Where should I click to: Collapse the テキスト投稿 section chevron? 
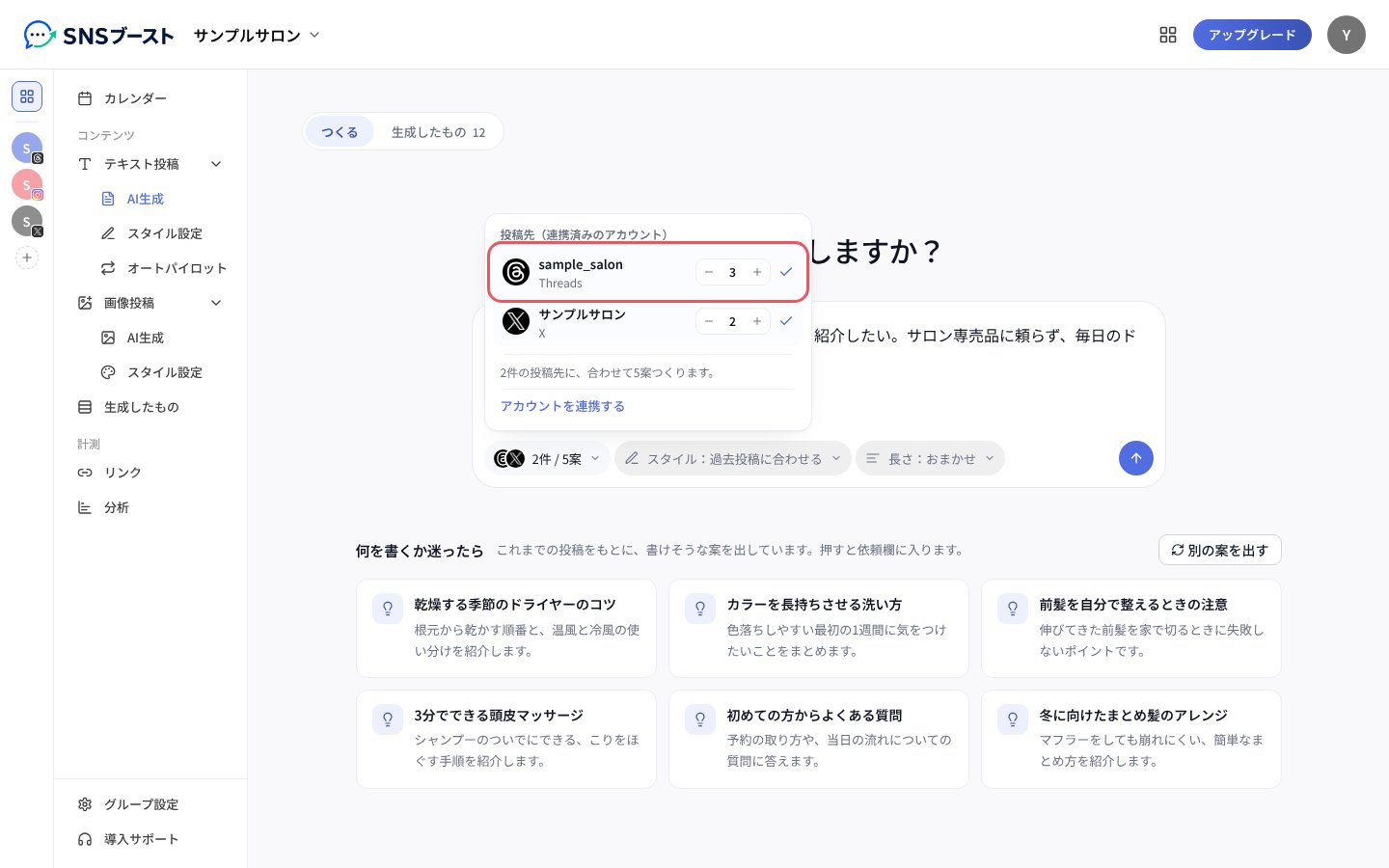coord(216,164)
